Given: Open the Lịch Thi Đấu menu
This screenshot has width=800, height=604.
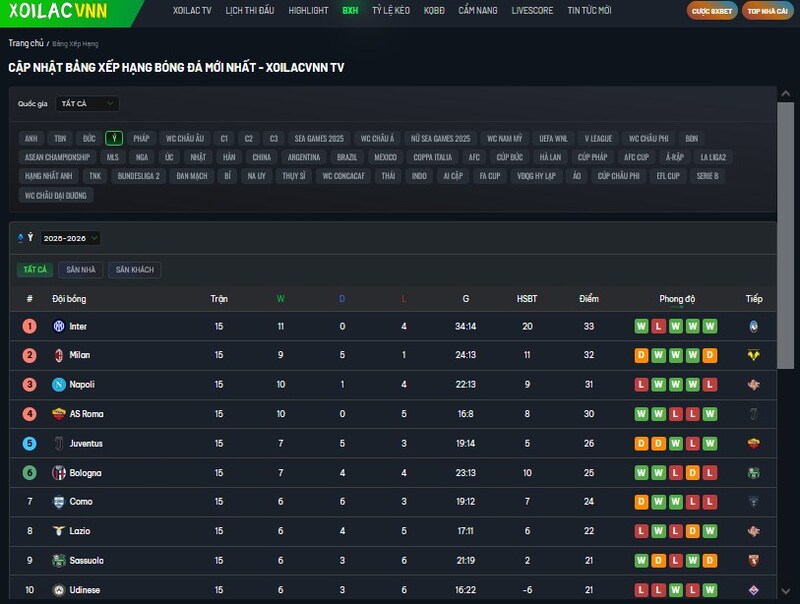Looking at the screenshot, I should [x=250, y=11].
